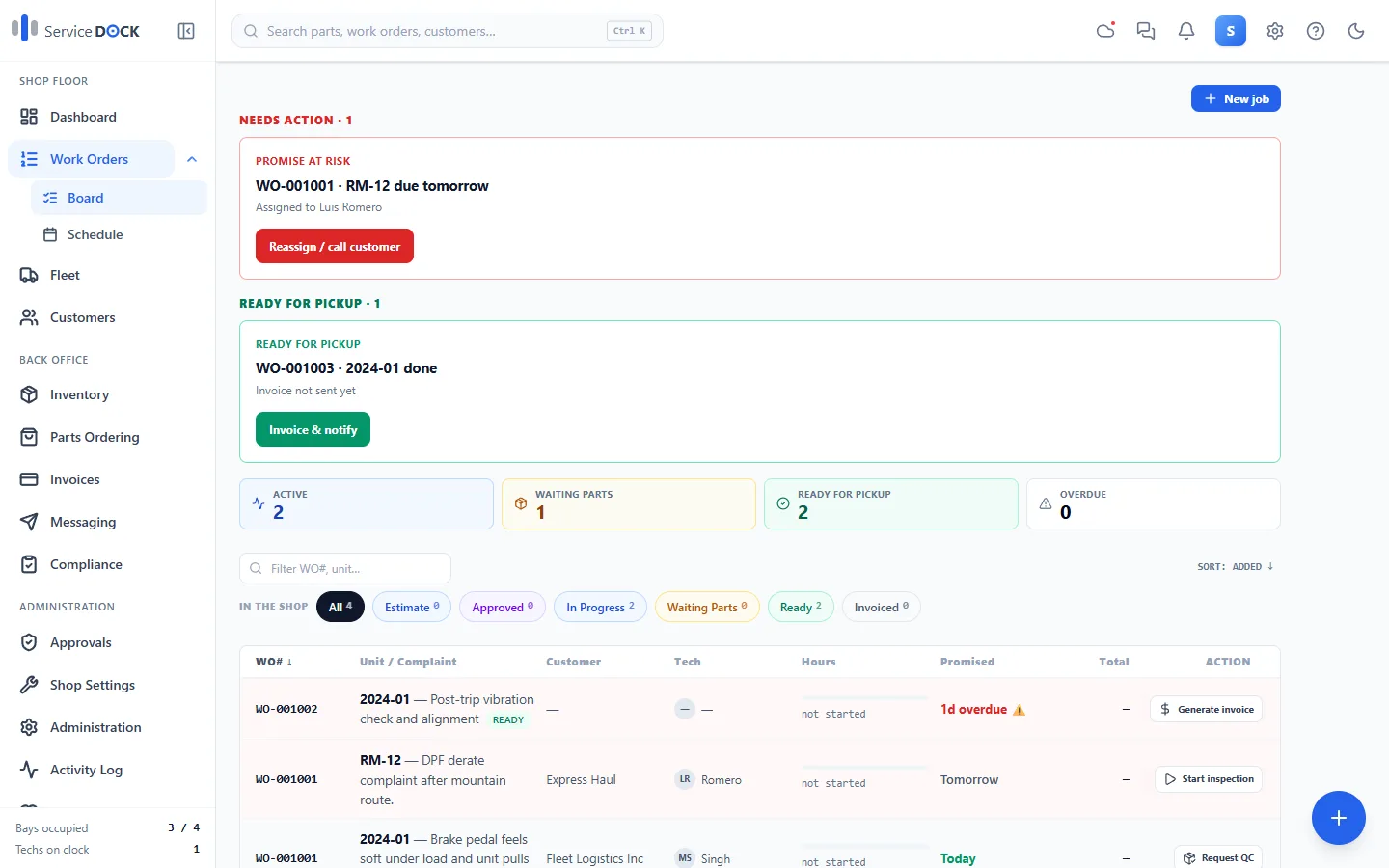The image size is (1389, 868).
Task: Sort table by WO# column header
Action: (274, 662)
